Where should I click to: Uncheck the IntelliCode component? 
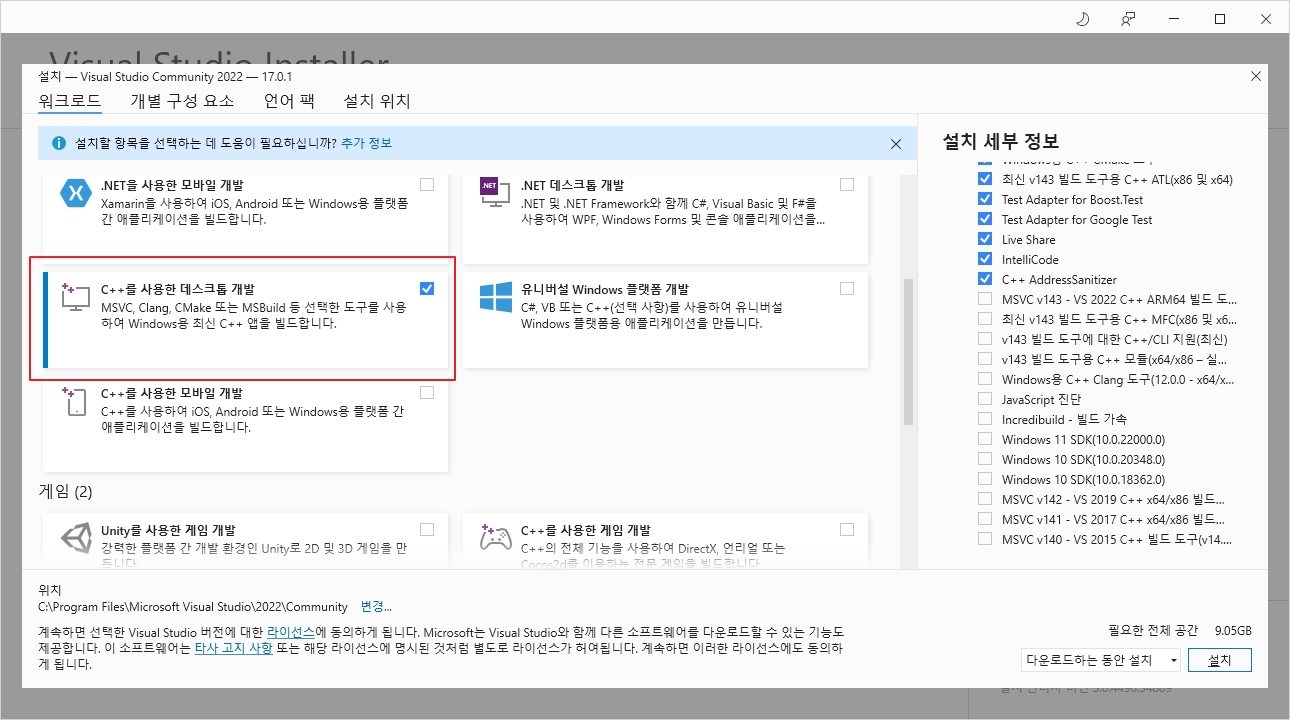[x=985, y=259]
